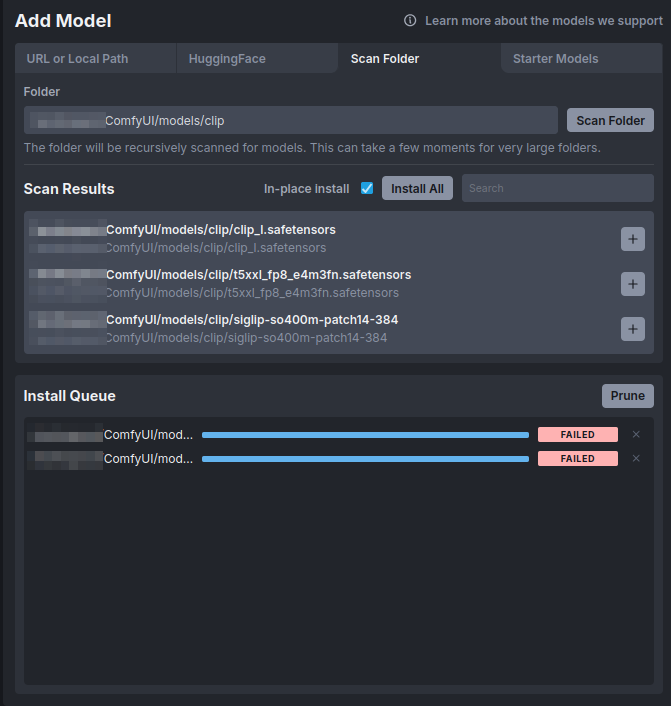This screenshot has height=706, width=671.
Task: Add the t5xxl_fp8_e4m3fn.safetensors model with plus icon
Action: 633,284
